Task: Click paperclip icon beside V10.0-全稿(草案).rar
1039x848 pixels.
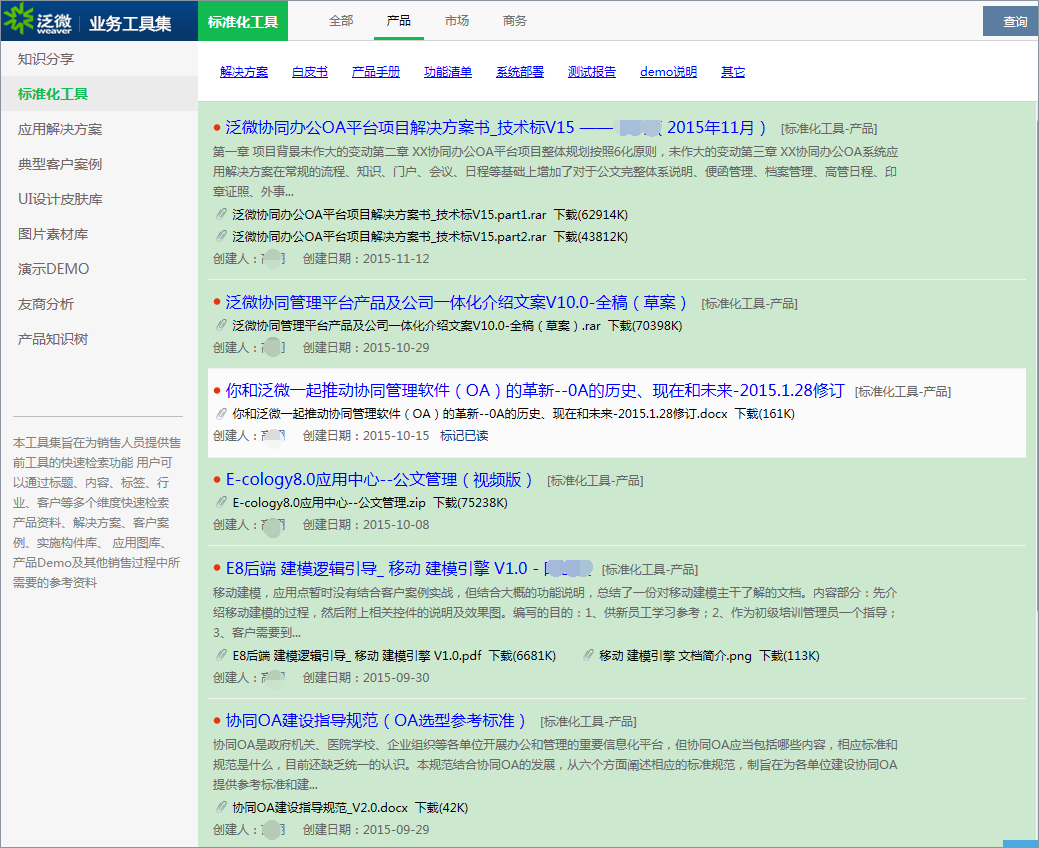Action: pos(221,325)
